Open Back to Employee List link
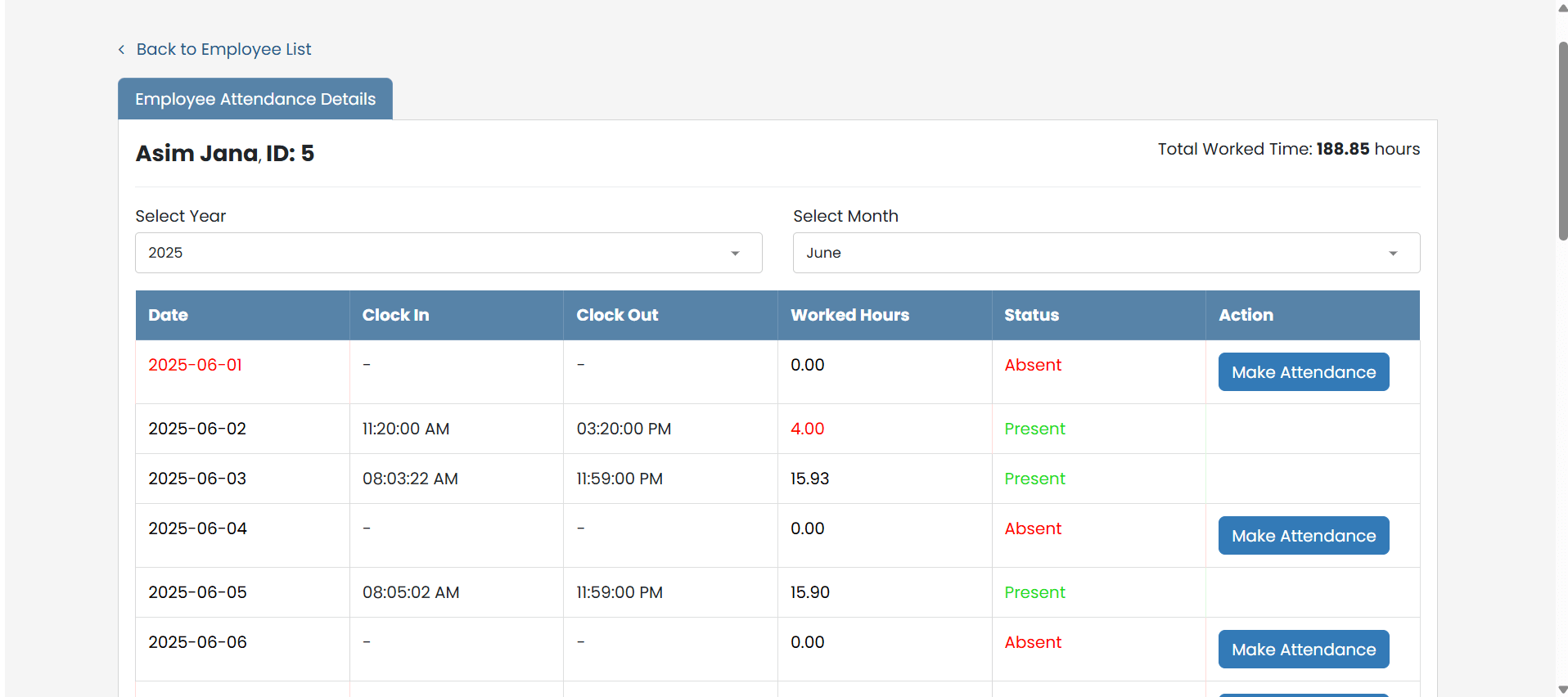 (x=223, y=49)
